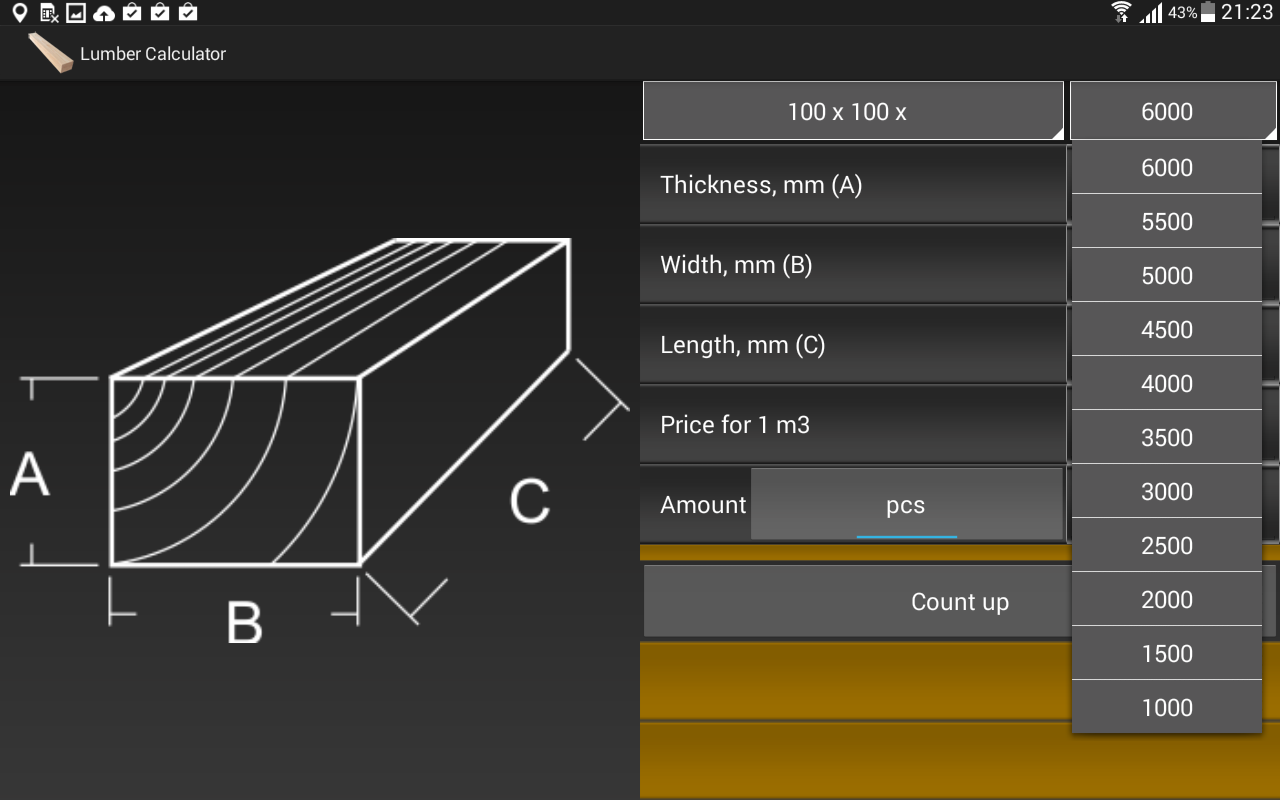
Task: Pick 3000 from the length options
Action: pos(1166,491)
